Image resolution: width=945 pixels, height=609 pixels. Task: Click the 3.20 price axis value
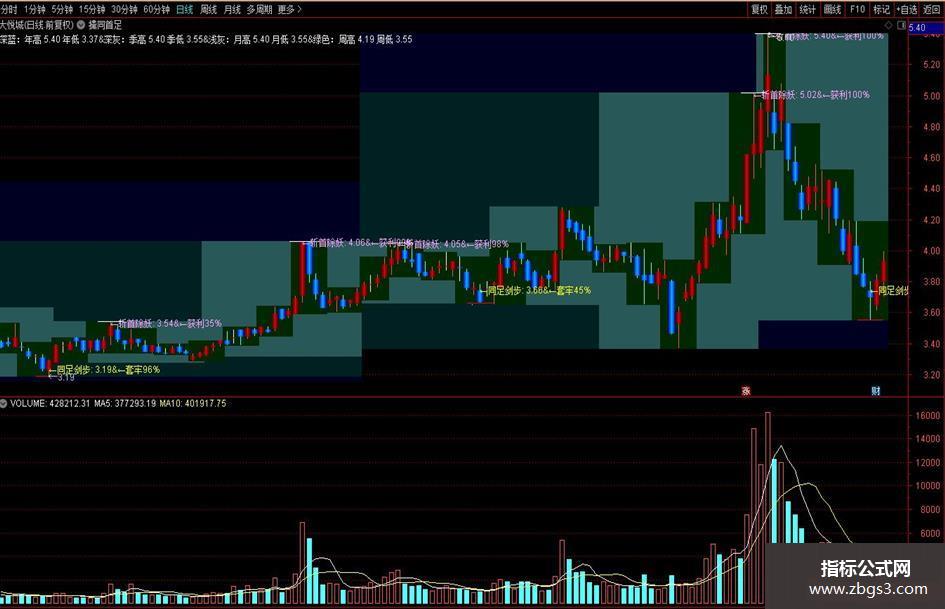pyautogui.click(x=931, y=375)
